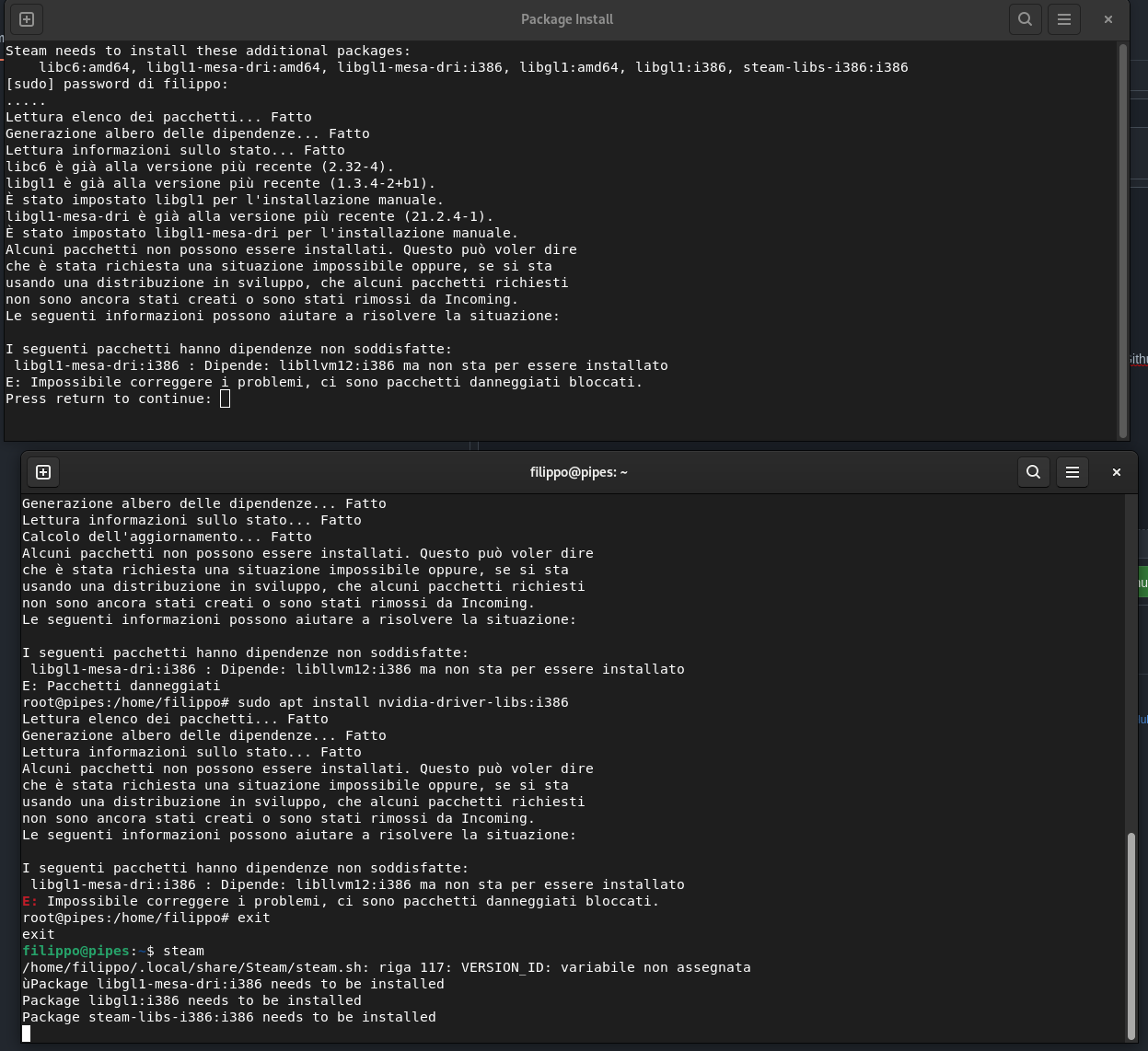Click the Package Install terminal scrollbar
This screenshot has height=1051, width=1148.
click(1124, 239)
